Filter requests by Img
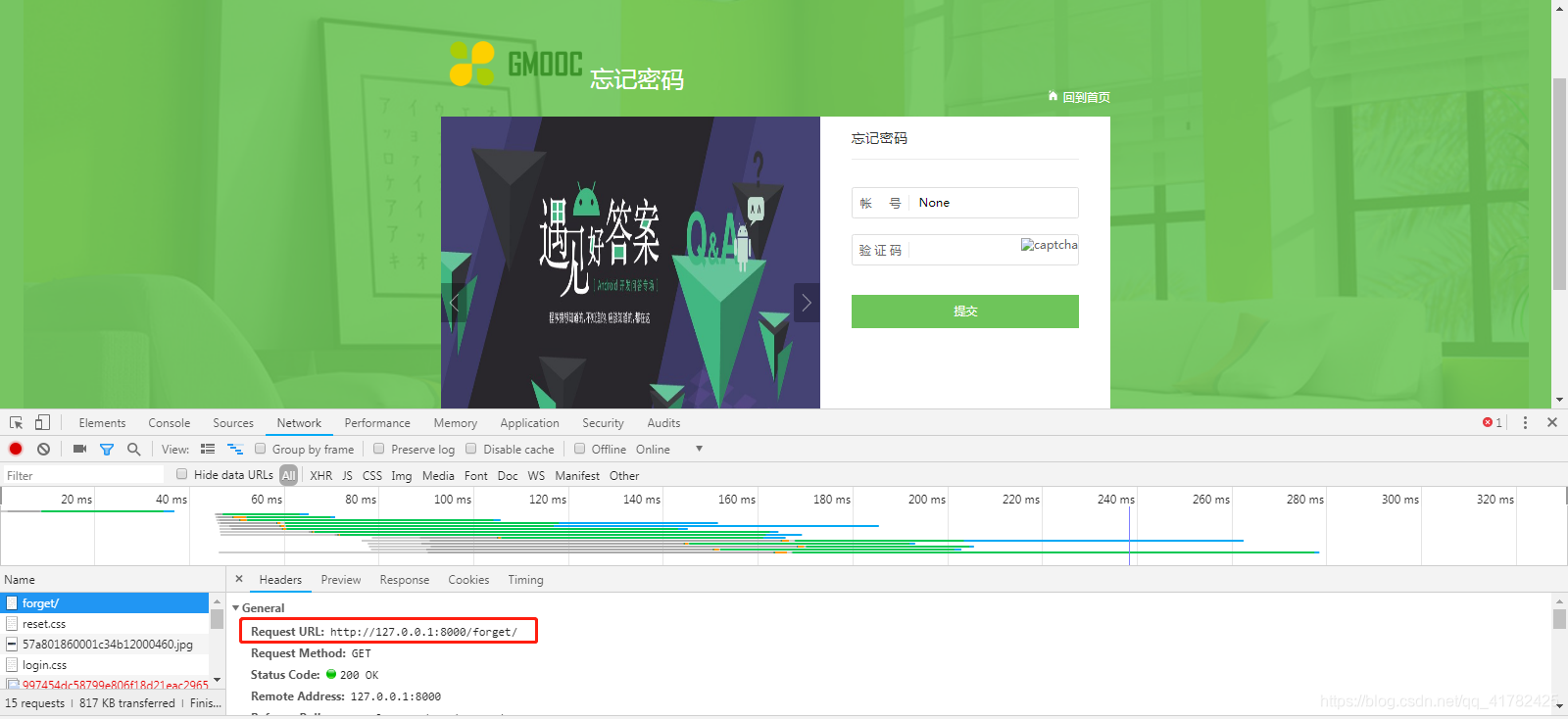 402,476
